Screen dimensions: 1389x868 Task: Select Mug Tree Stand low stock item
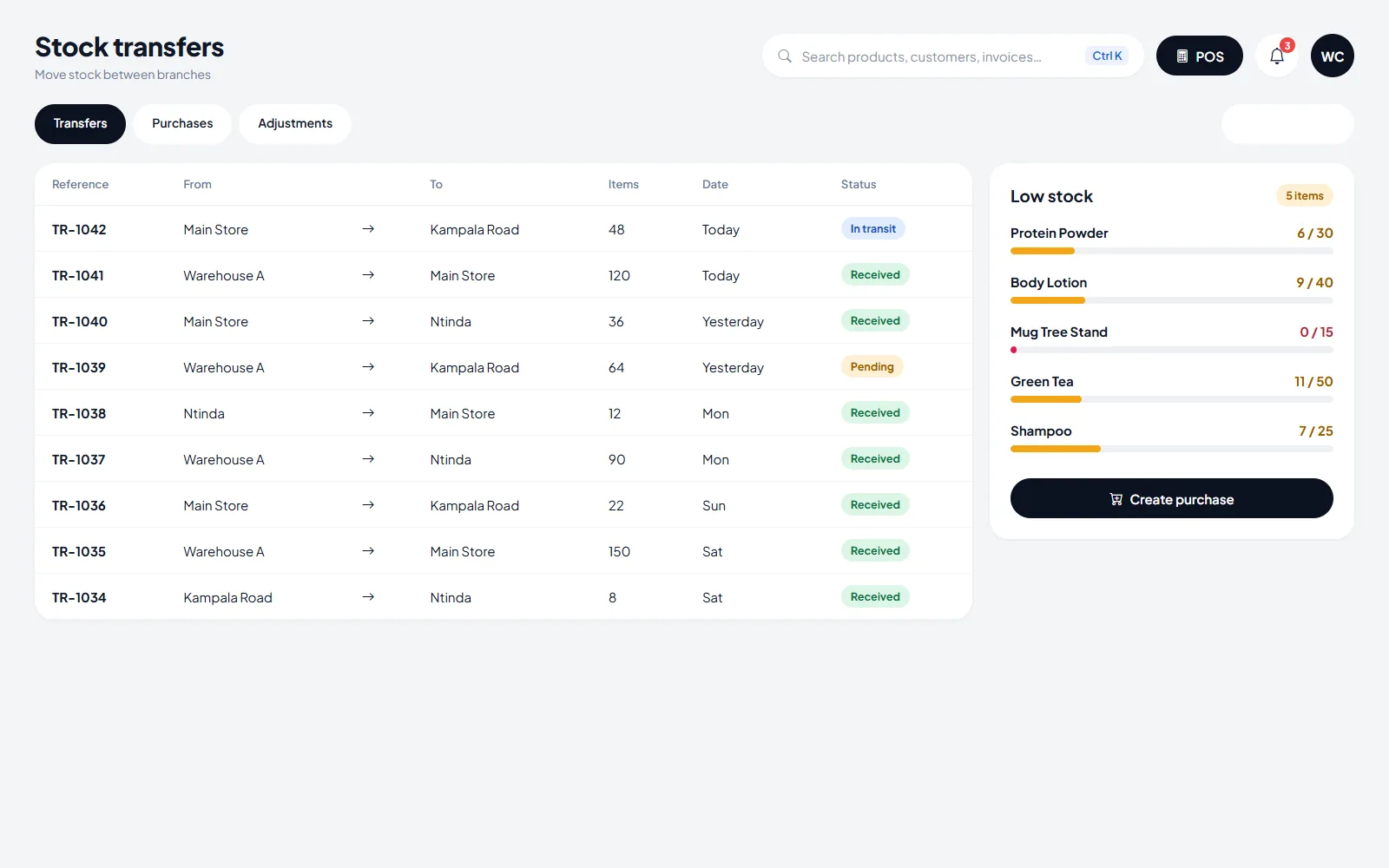click(x=1172, y=339)
